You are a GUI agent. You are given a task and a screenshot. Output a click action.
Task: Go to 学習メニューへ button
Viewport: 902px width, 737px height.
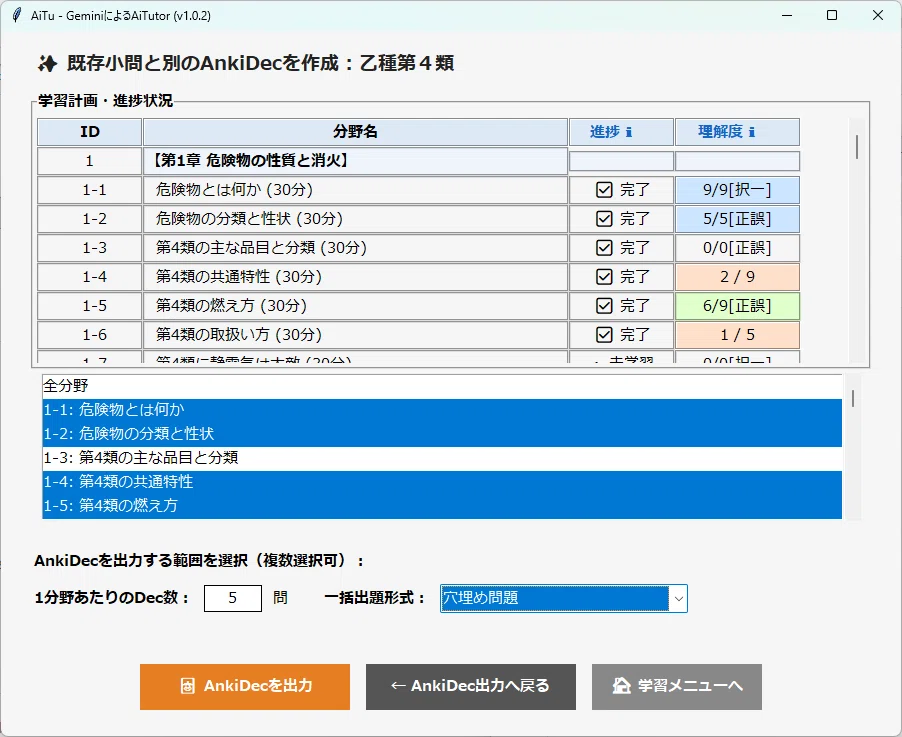pyautogui.click(x=676, y=686)
